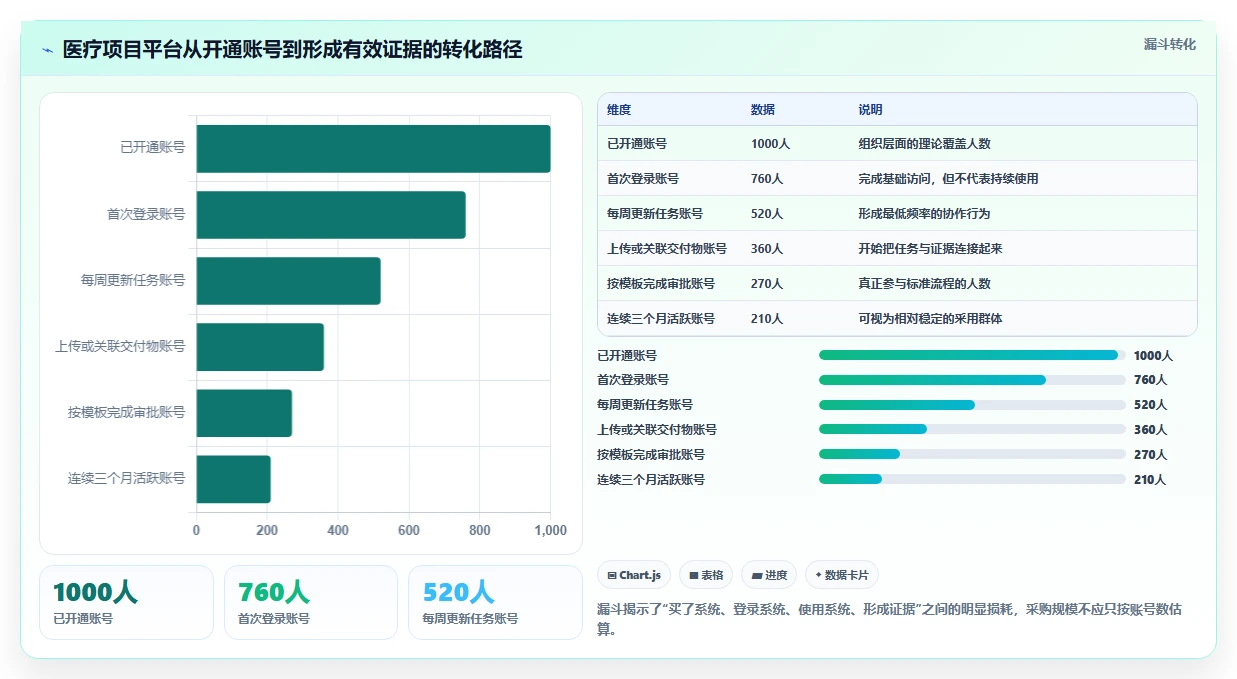
Task: Click table value 210人
Action: click(767, 319)
